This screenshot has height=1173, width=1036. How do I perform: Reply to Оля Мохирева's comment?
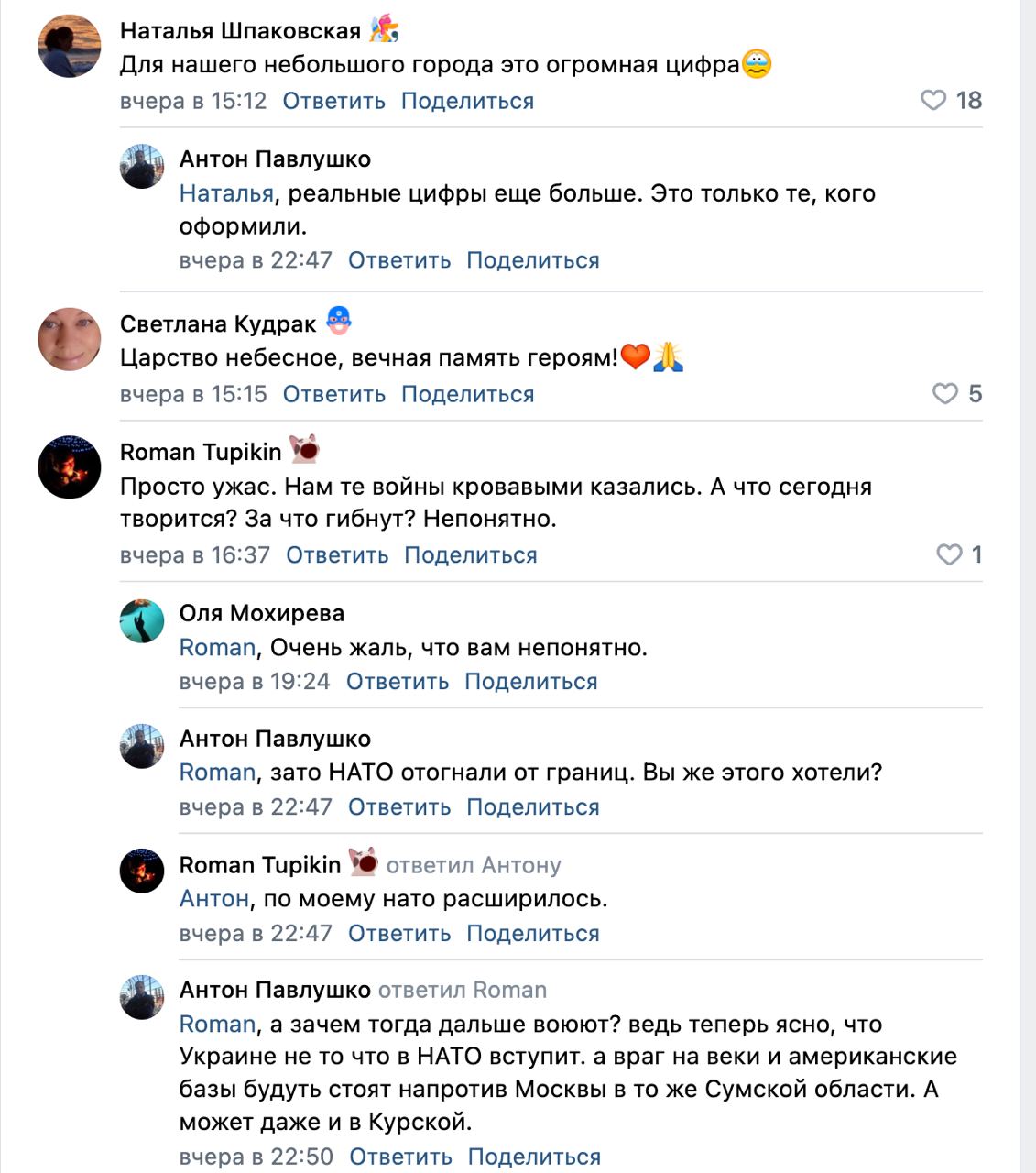398,682
